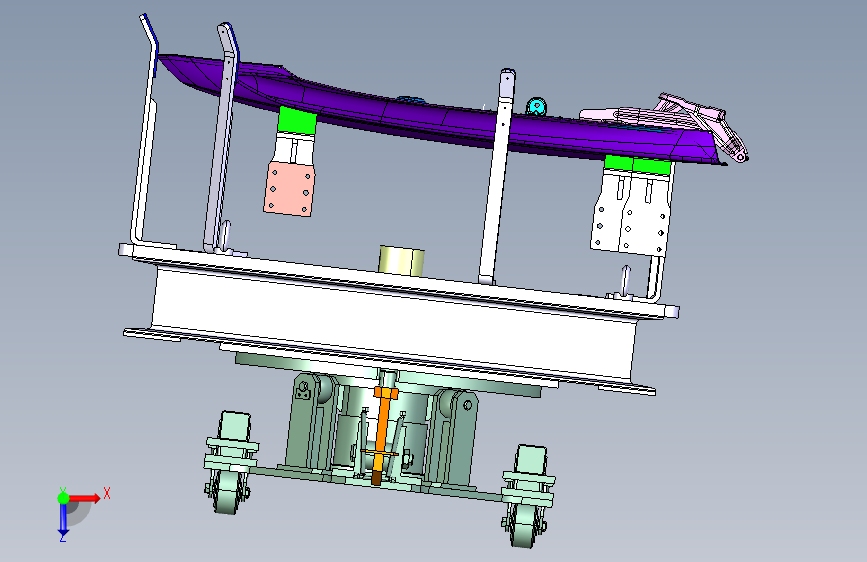Viewport: 867px width, 562px height.
Task: Select the caster wheel under the lower-left corner
Action: (x=228, y=494)
